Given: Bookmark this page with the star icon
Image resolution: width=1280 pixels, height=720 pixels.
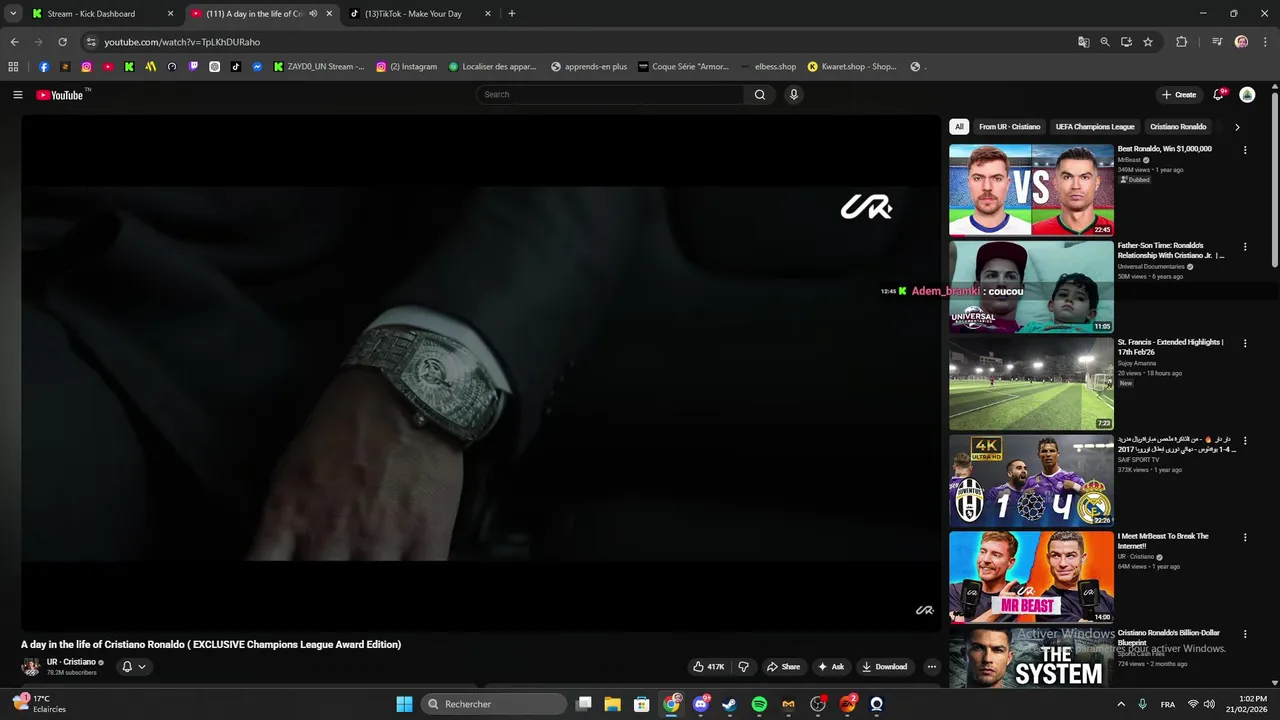Looking at the screenshot, I should (1148, 42).
